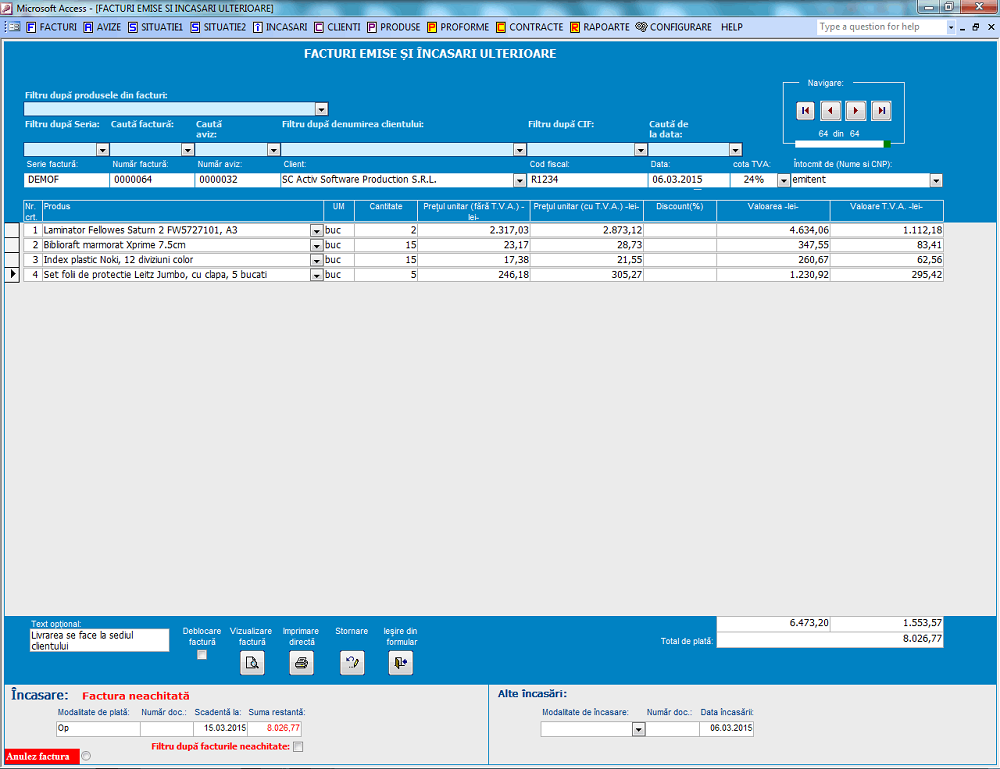Open the HELP menu

[x=732, y=27]
